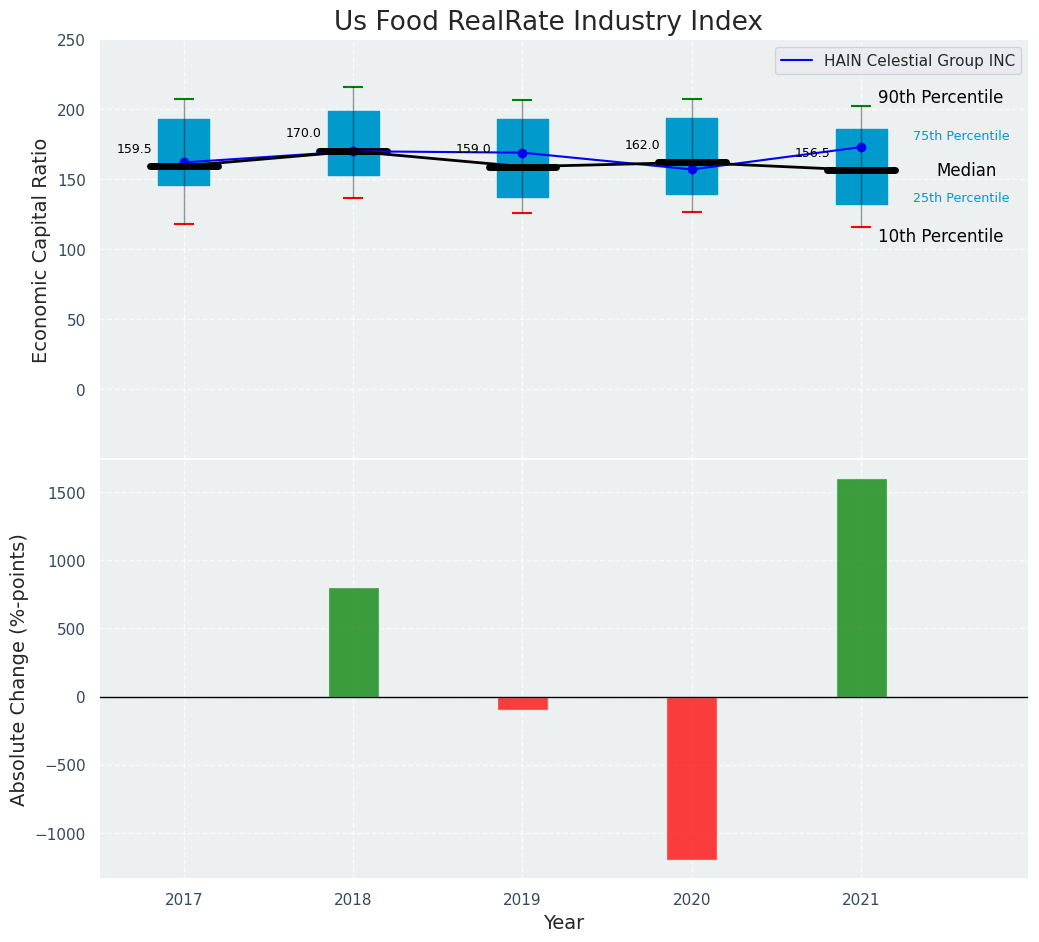
Task: Click the blue line sample in the legend
Action: coord(800,61)
